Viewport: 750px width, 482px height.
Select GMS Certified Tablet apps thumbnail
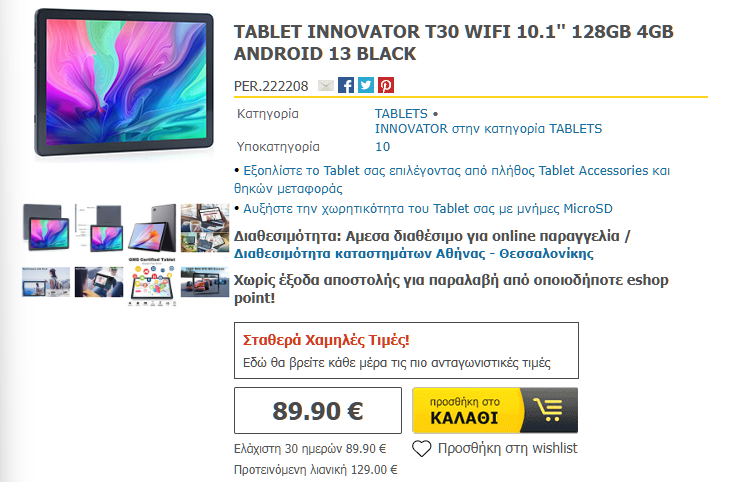[152, 282]
